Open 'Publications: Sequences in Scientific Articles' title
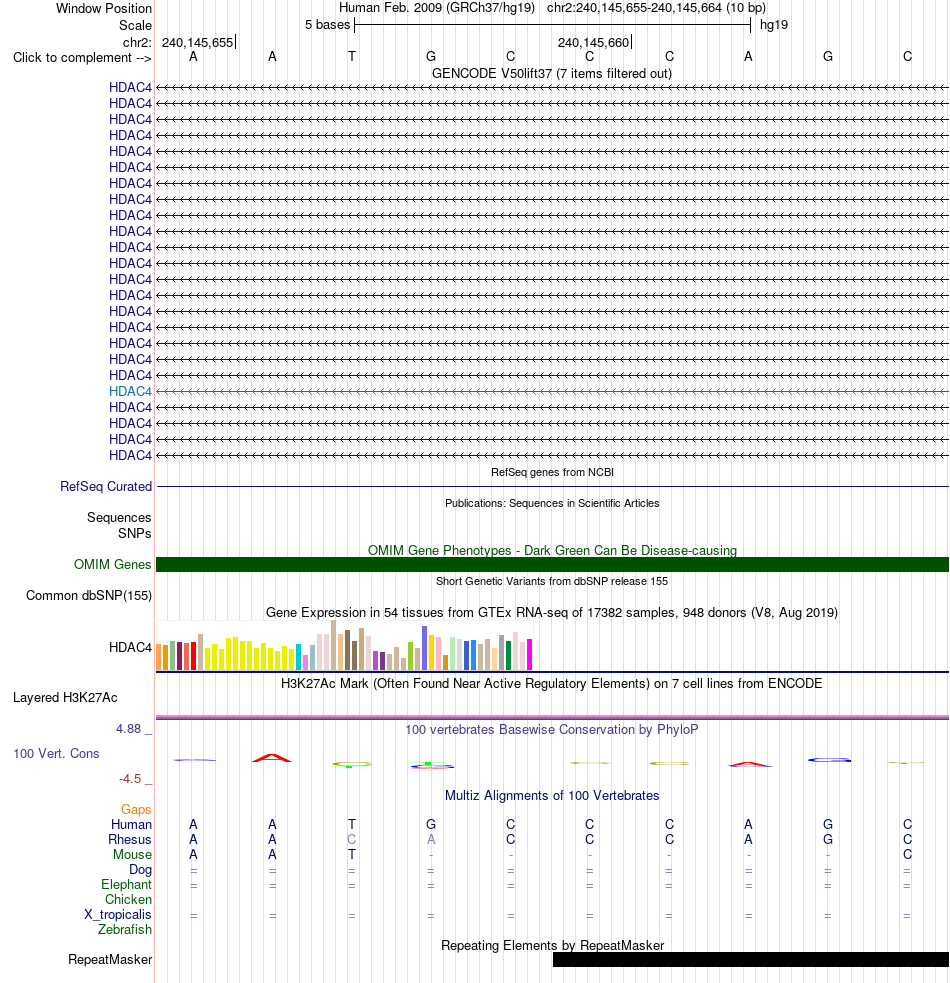The image size is (950, 983). tap(552, 503)
